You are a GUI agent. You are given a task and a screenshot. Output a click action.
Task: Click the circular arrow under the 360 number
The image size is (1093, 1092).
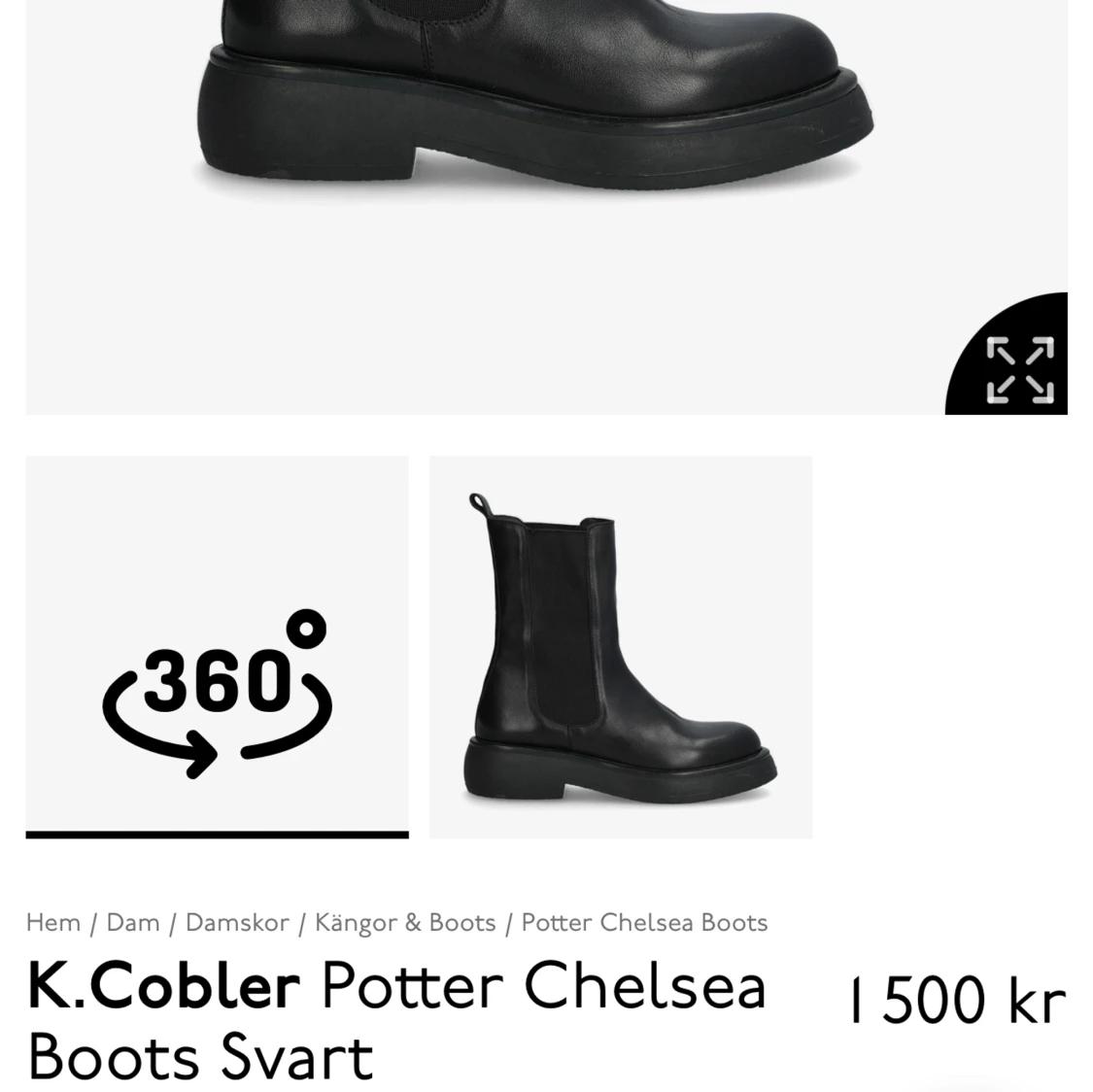coord(217,725)
